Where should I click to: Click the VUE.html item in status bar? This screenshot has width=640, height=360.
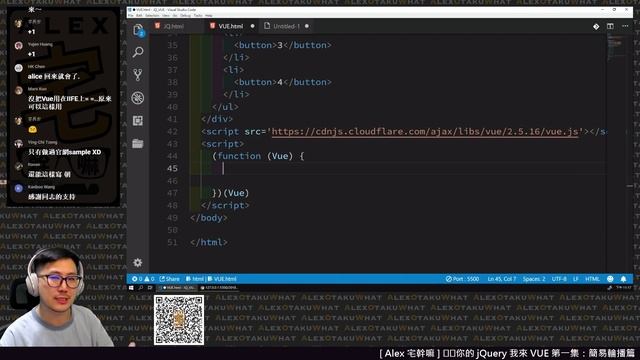pyautogui.click(x=222, y=279)
